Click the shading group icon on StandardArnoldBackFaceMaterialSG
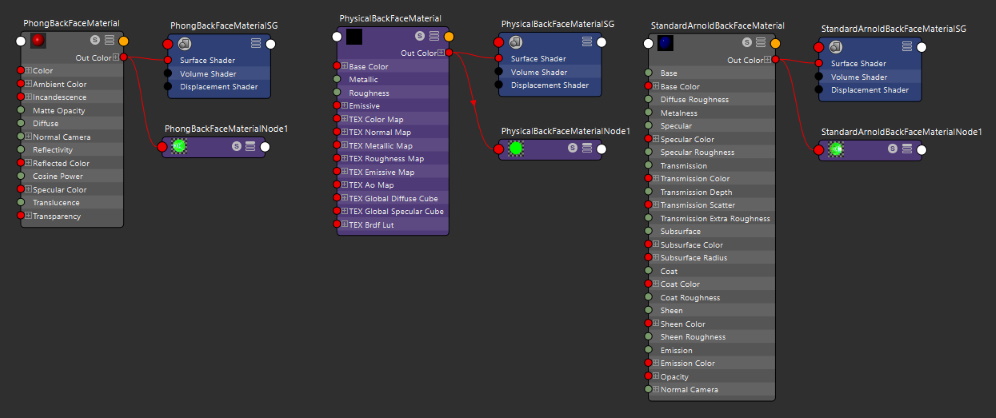996x418 pixels. [836, 47]
